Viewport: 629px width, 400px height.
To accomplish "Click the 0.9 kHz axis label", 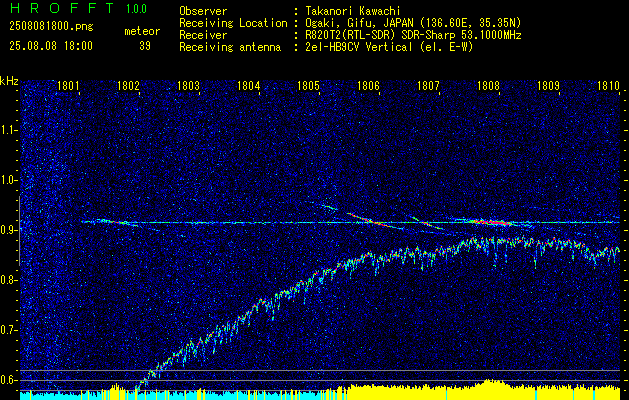I will (x=8, y=230).
